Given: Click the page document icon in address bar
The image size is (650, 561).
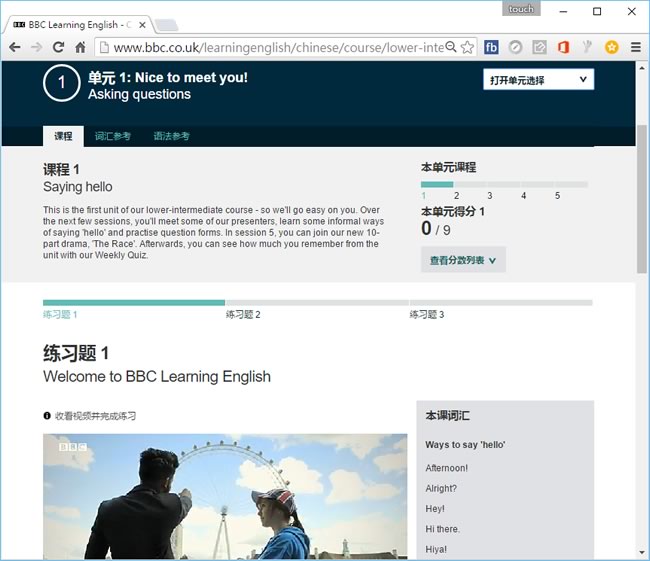Looking at the screenshot, I should point(104,47).
